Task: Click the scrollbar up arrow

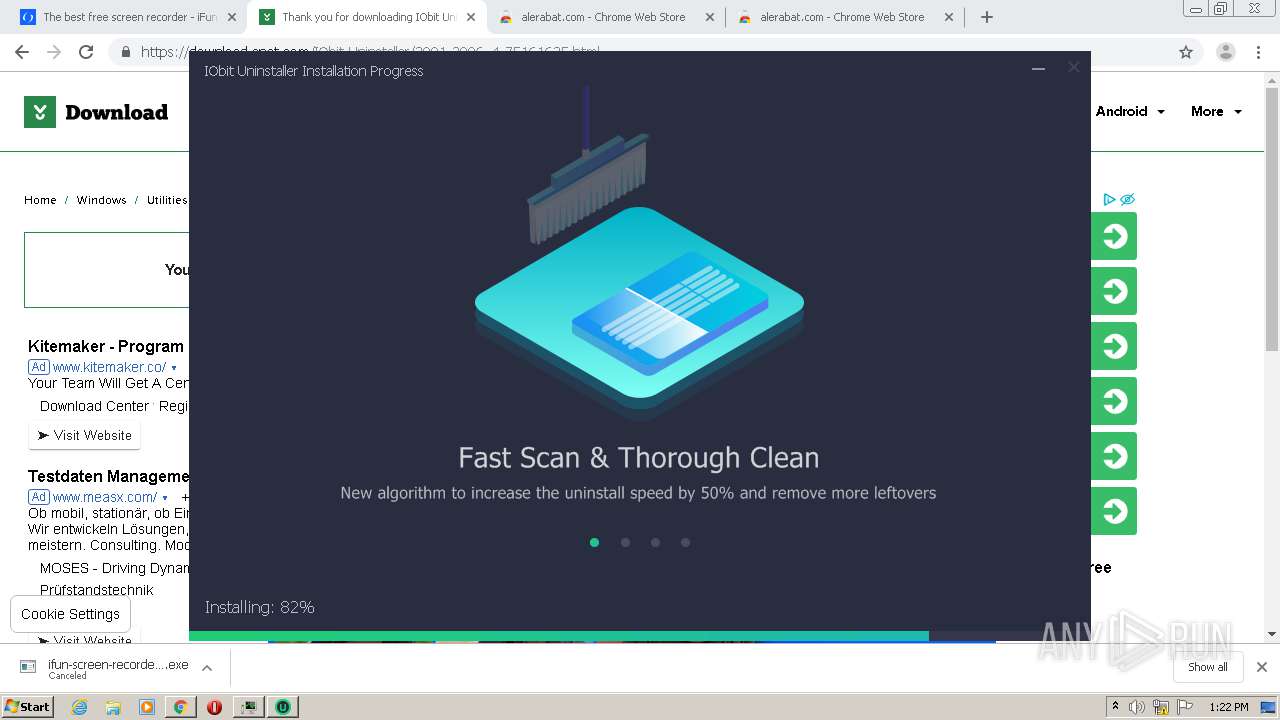Action: tap(1272, 79)
